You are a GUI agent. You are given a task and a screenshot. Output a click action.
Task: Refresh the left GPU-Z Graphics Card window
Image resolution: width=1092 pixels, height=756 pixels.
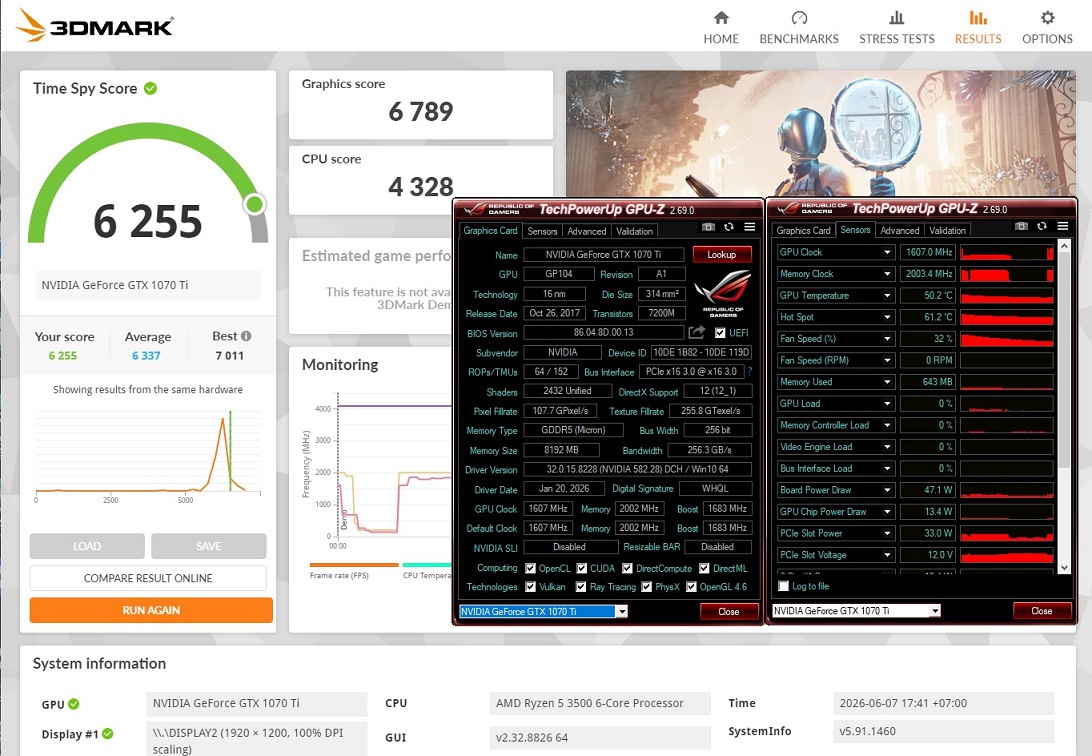tap(728, 227)
